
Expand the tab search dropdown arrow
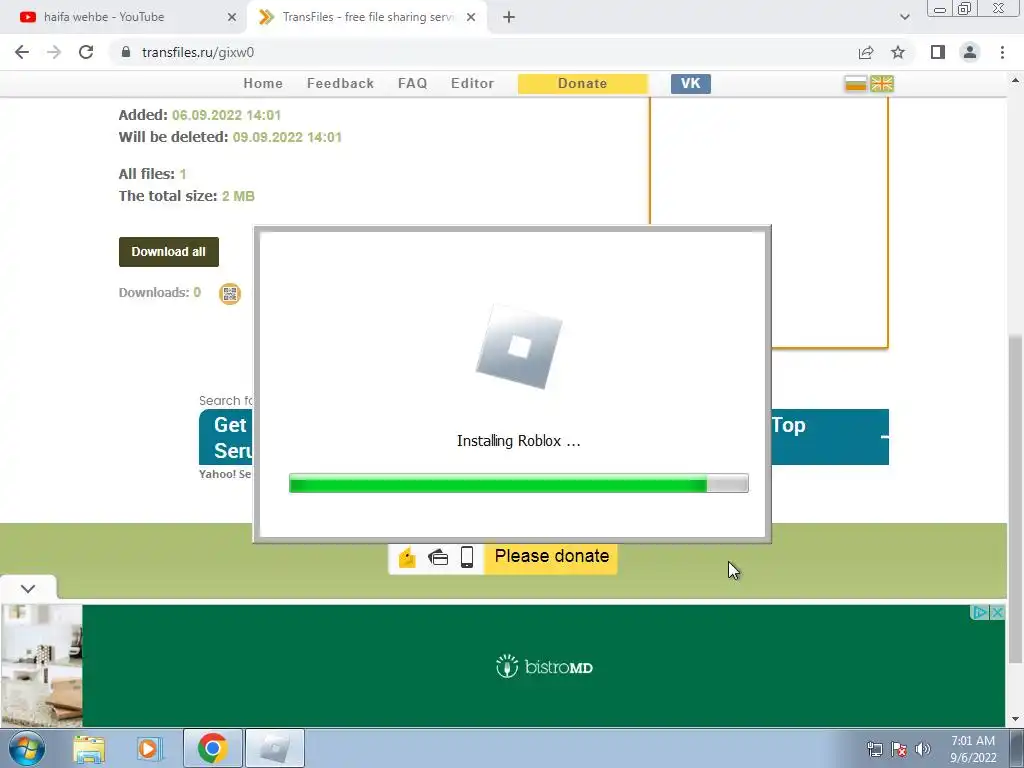(904, 17)
